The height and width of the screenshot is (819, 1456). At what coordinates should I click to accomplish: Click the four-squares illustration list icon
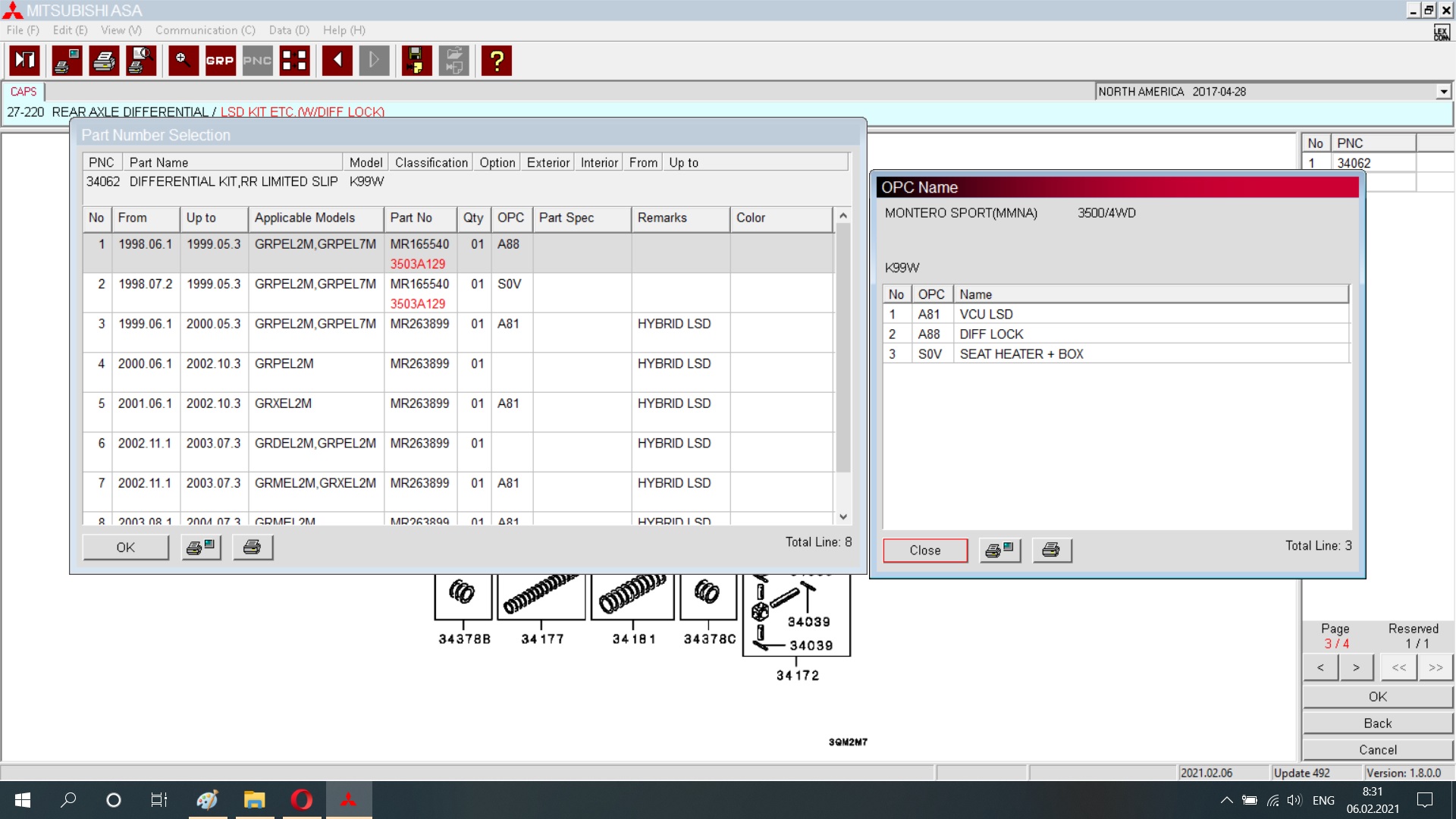point(294,61)
